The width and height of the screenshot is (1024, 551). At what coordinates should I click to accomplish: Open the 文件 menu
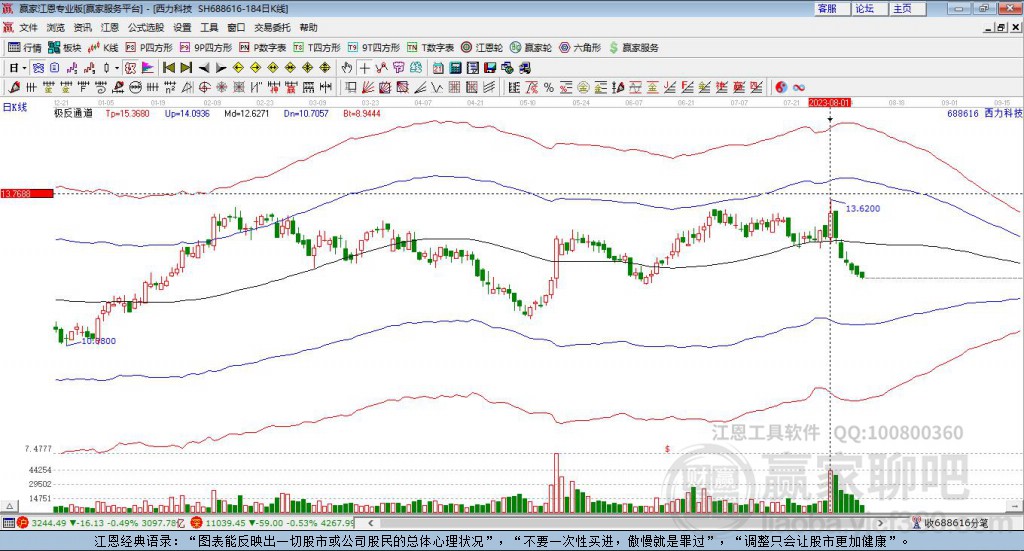[x=29, y=27]
